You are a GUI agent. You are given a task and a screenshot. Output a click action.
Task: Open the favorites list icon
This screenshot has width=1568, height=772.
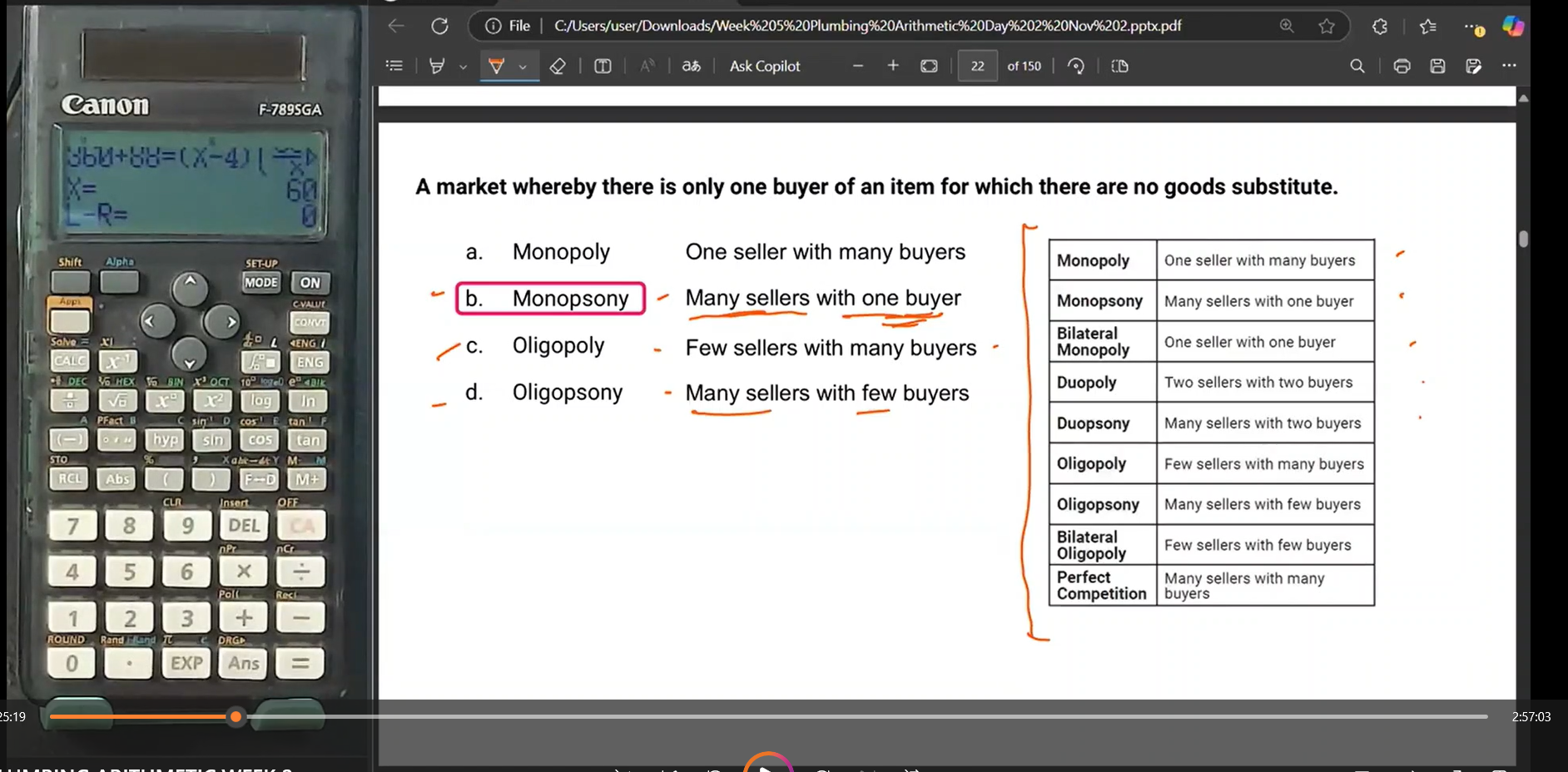click(x=1428, y=26)
